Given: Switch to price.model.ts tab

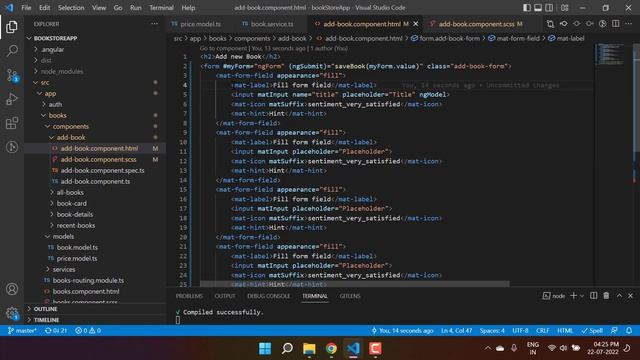Looking at the screenshot, I should (196, 24).
